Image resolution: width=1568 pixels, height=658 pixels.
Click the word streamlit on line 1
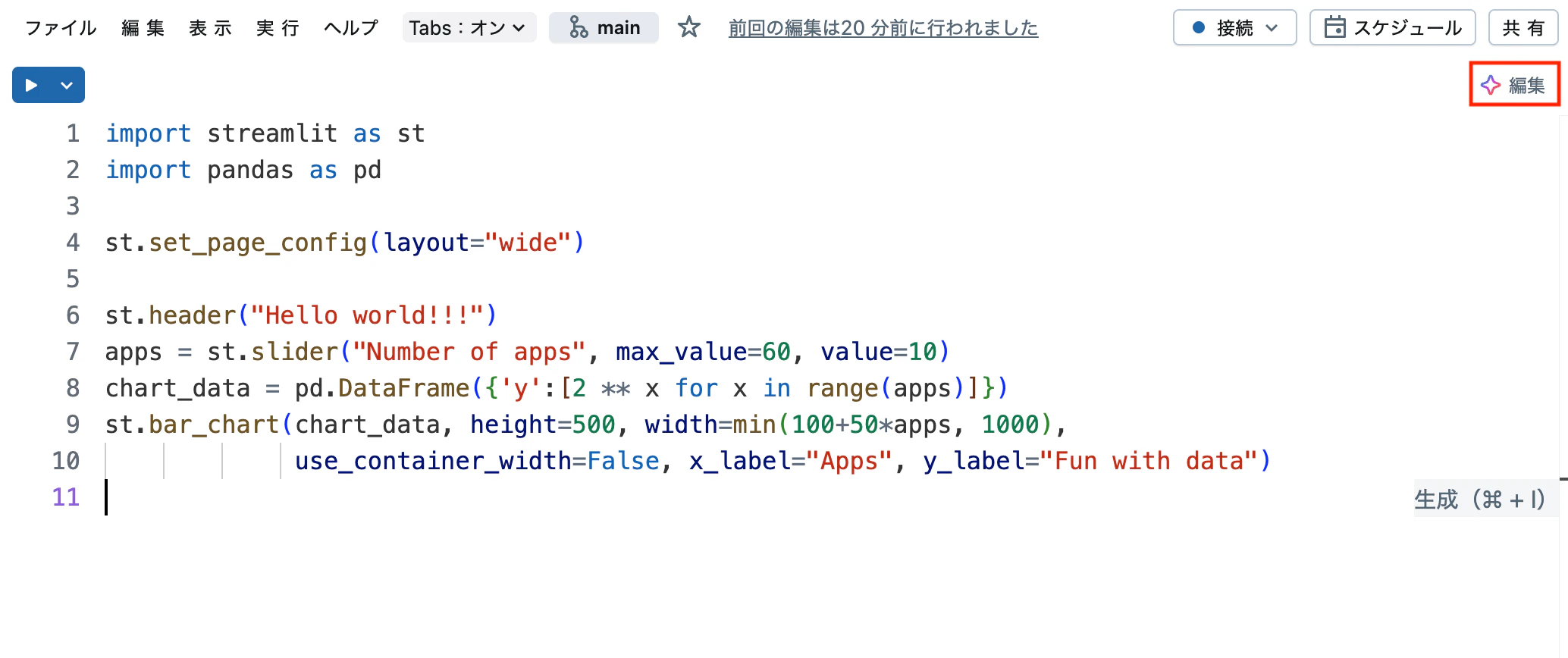pyautogui.click(x=272, y=133)
